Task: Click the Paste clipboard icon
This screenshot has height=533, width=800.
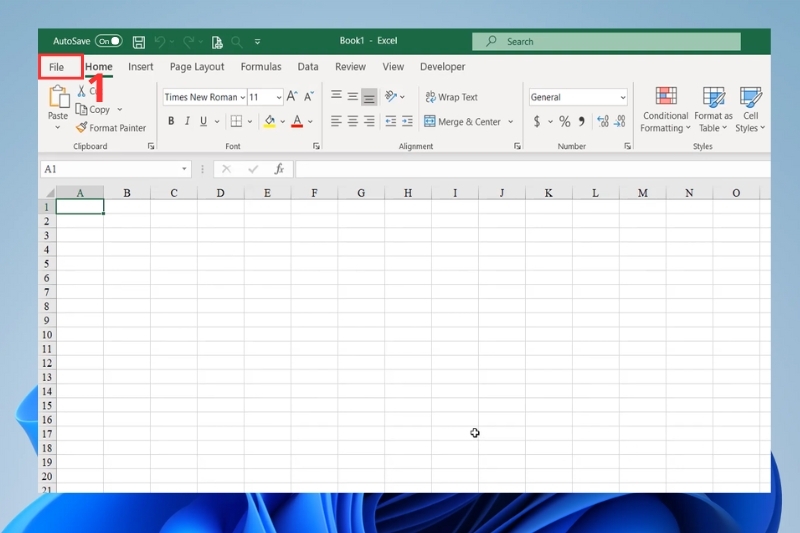Action: 59,97
